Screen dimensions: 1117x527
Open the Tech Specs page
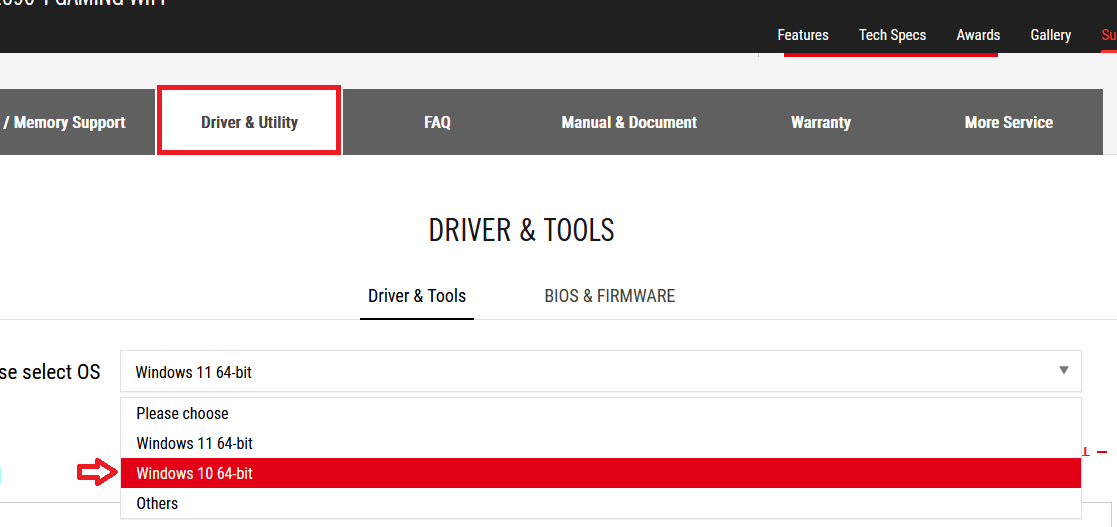click(892, 35)
